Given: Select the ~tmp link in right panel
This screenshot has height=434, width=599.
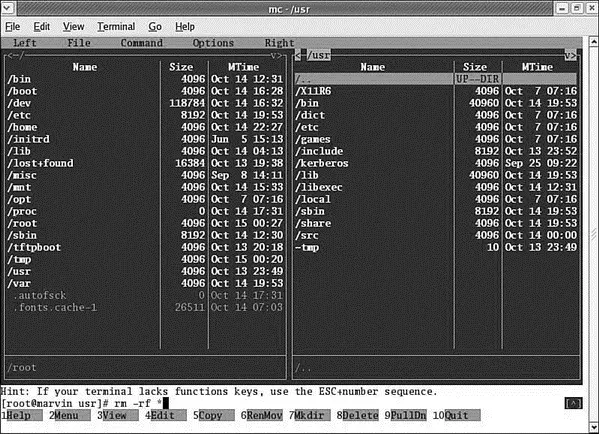Looking at the screenshot, I should (x=435, y=248).
